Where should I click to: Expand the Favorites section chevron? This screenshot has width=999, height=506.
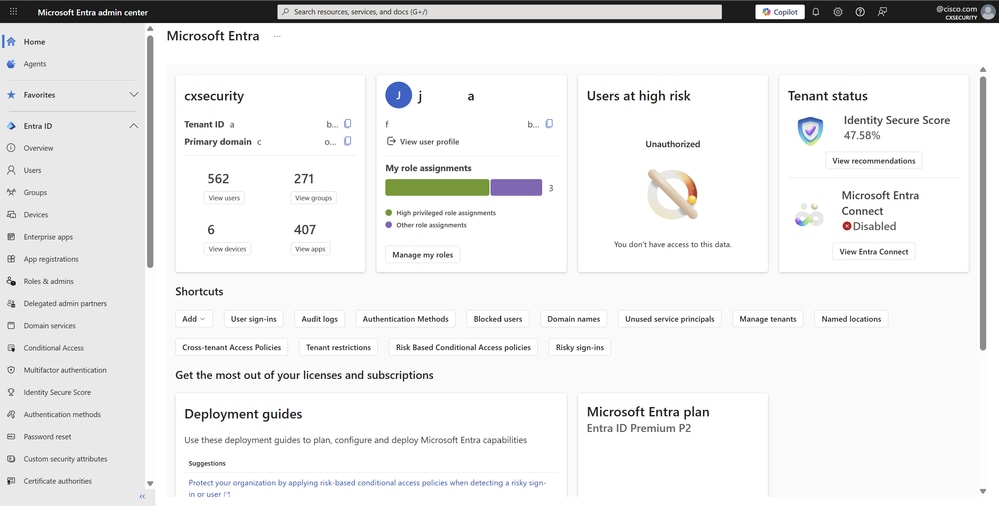coord(134,95)
